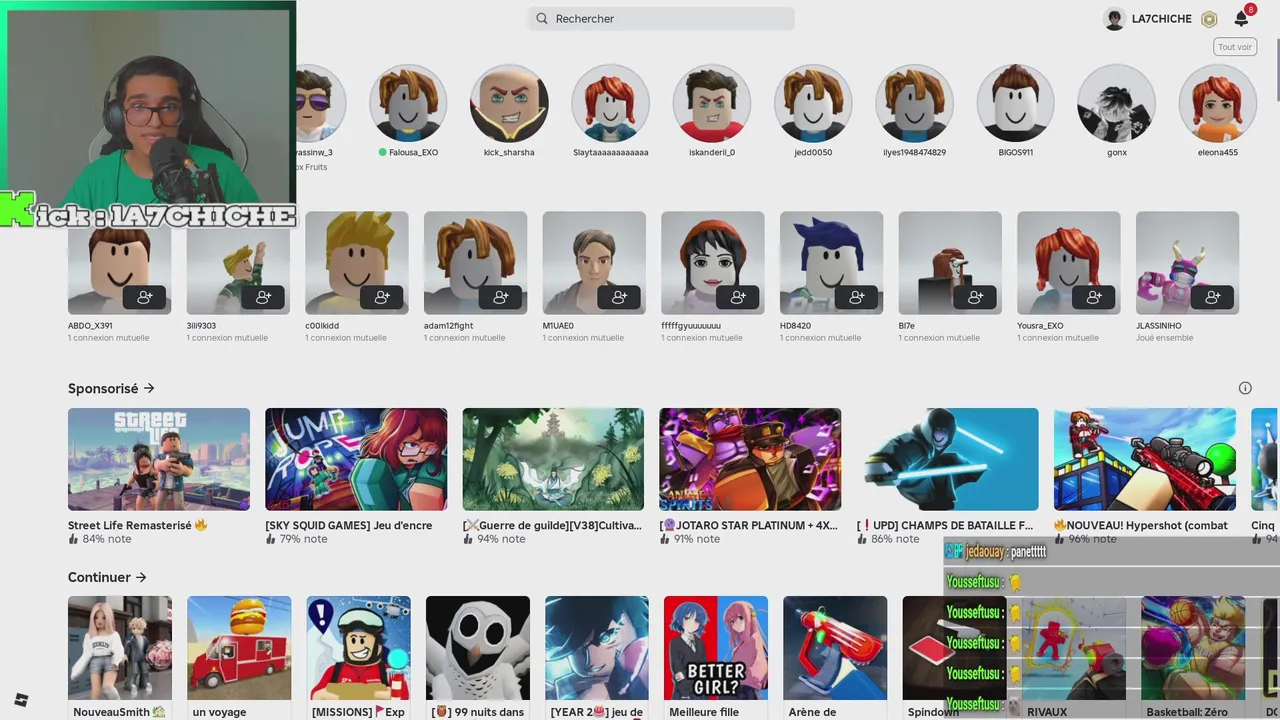Open Meilleure fille game tile
Image resolution: width=1280 pixels, height=720 pixels.
coord(716,648)
